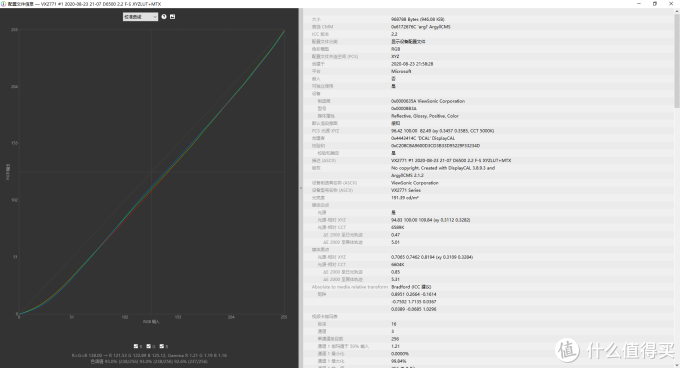
Task: Minimize the profile information window
Action: (639, 4)
